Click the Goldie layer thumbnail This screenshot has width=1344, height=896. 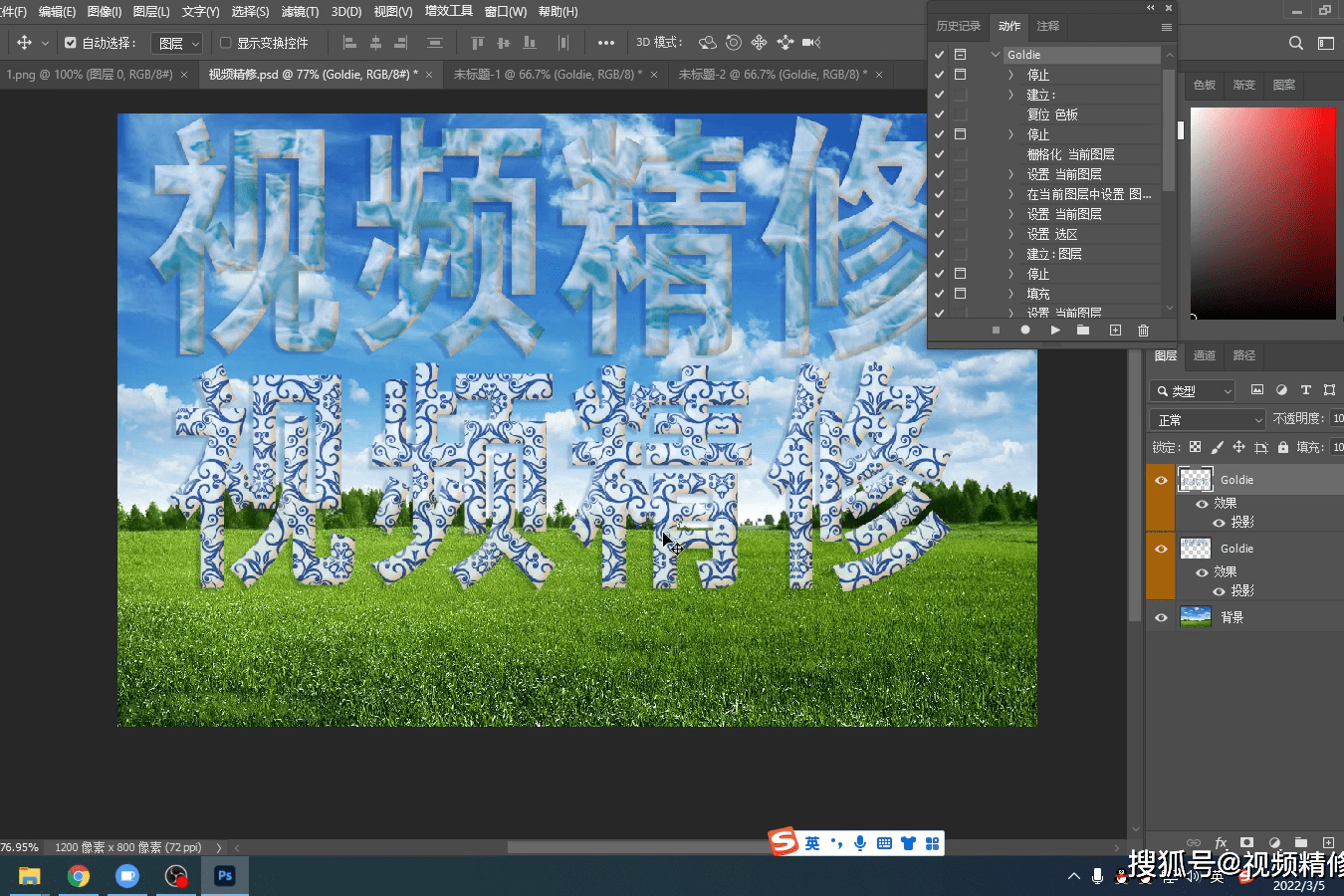coord(1194,479)
